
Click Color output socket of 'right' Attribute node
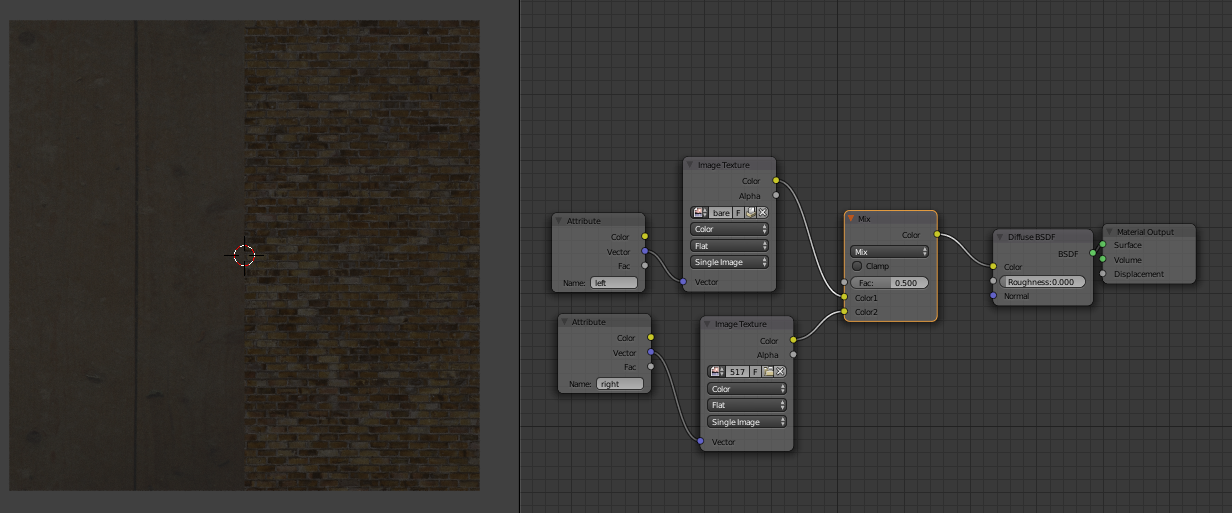650,338
